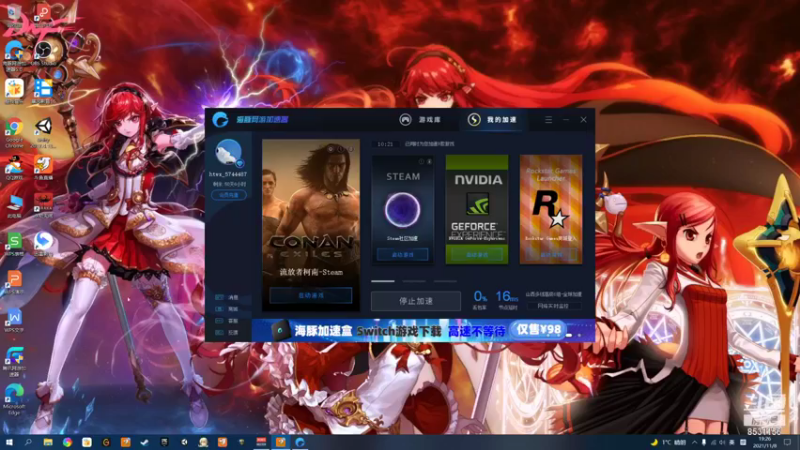Go to the second page indicator of the card carousel
Viewport: 800px width, 450px height.
click(x=414, y=281)
